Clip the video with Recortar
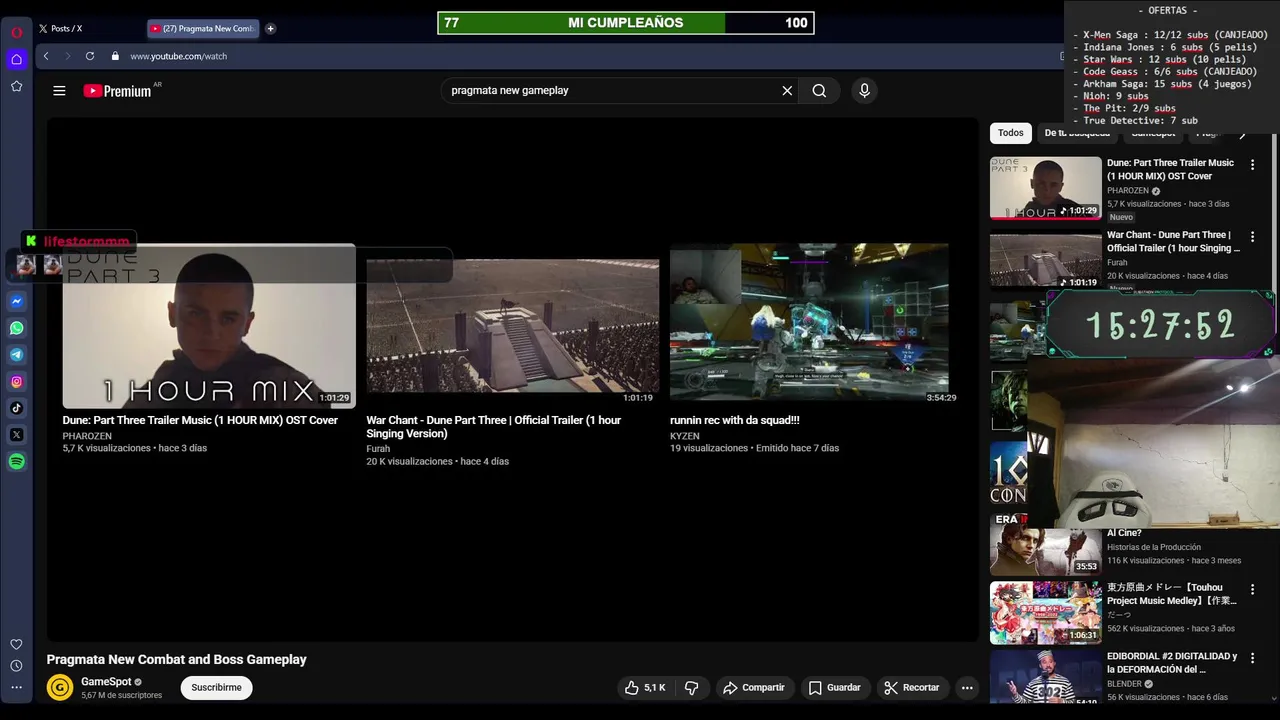Image resolution: width=1280 pixels, height=720 pixels. [912, 688]
